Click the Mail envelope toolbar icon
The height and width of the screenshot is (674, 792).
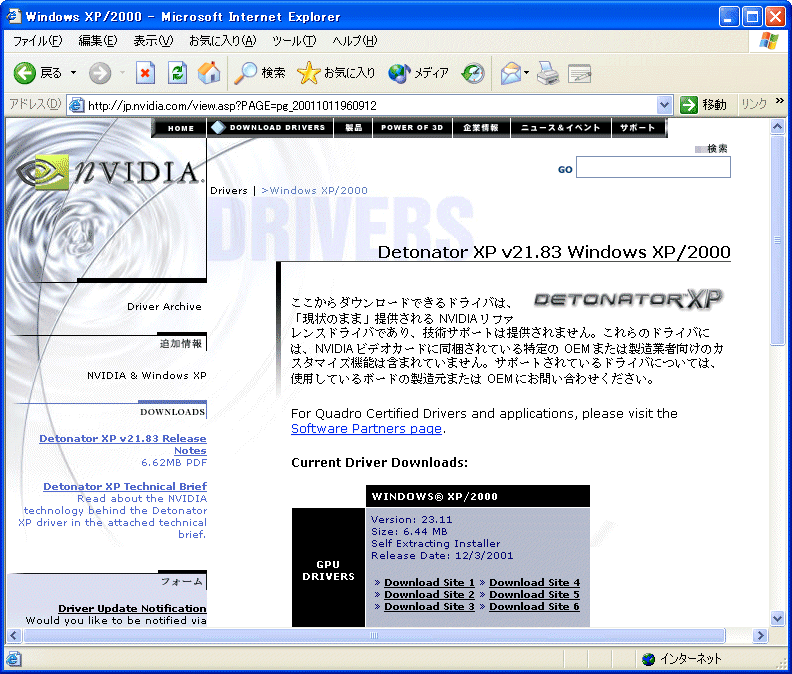[511, 73]
